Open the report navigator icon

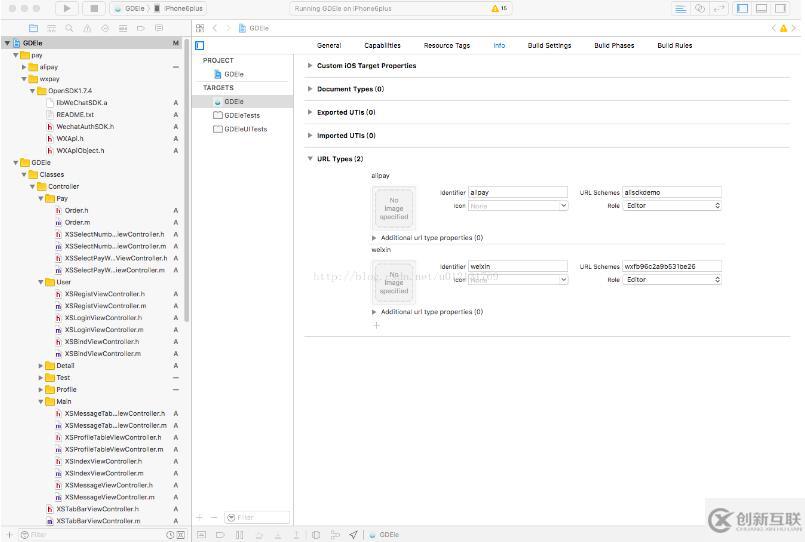tap(159, 28)
